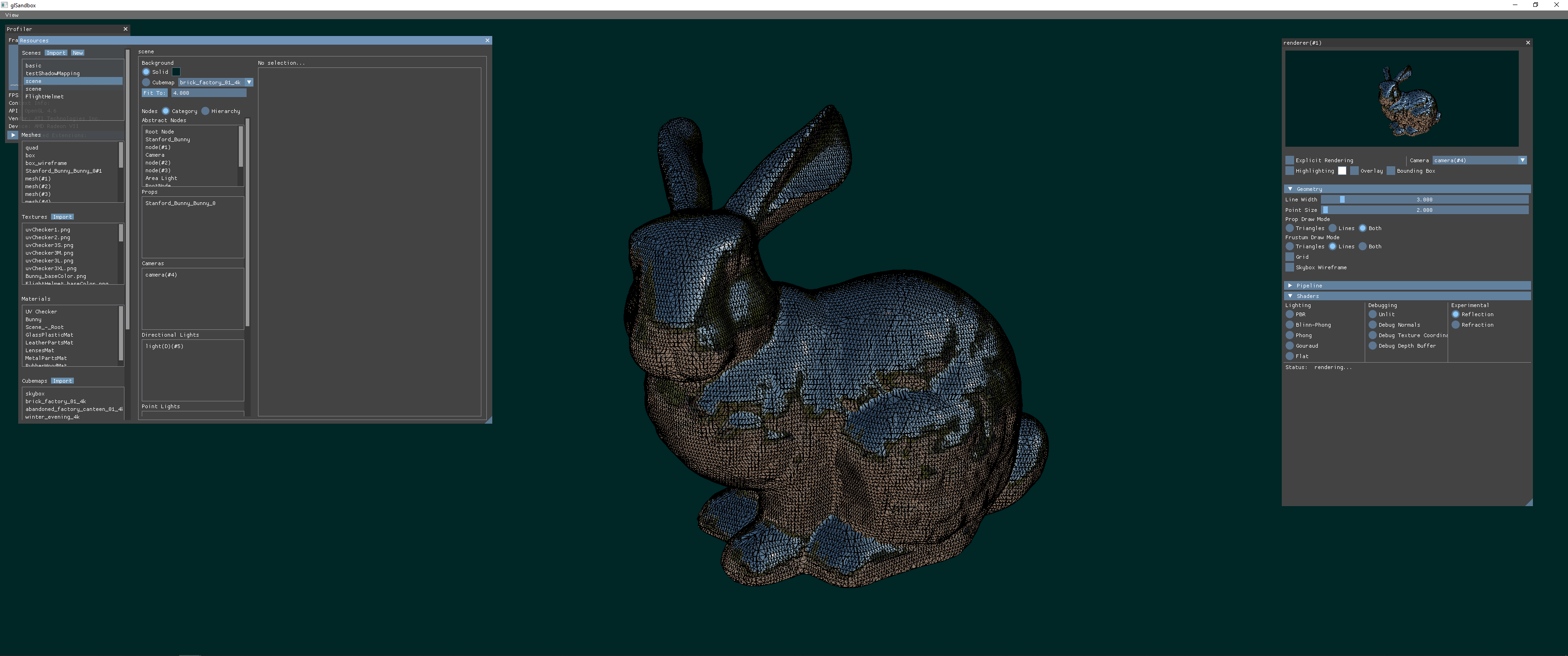The height and width of the screenshot is (656, 1568).
Task: Close the renderer(#1) window
Action: pos(1527,43)
